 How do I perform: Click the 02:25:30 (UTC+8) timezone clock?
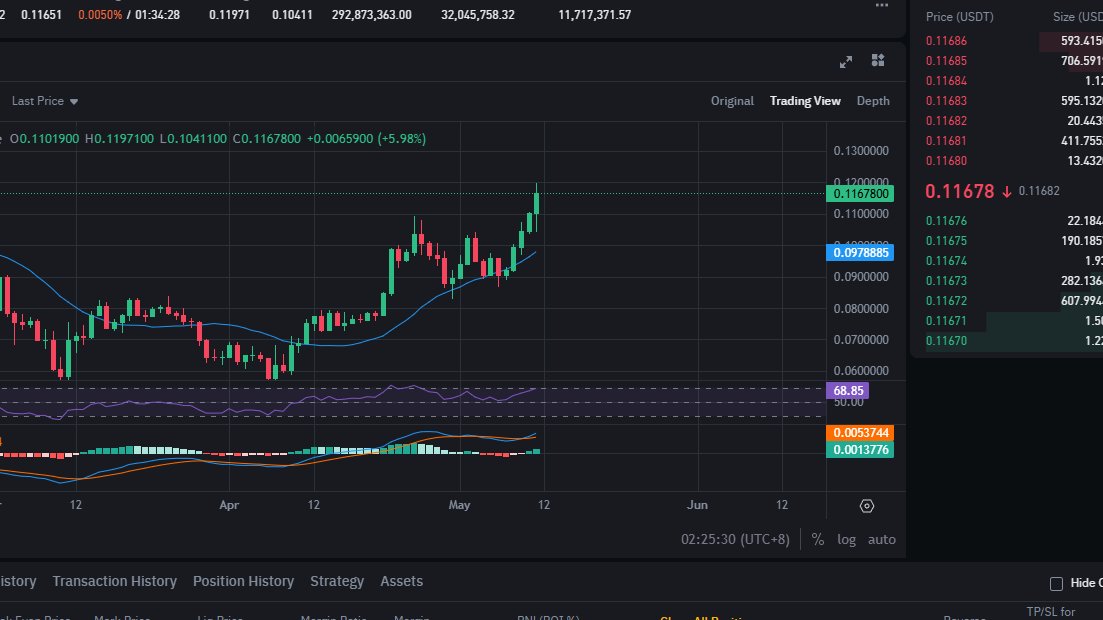(x=735, y=540)
